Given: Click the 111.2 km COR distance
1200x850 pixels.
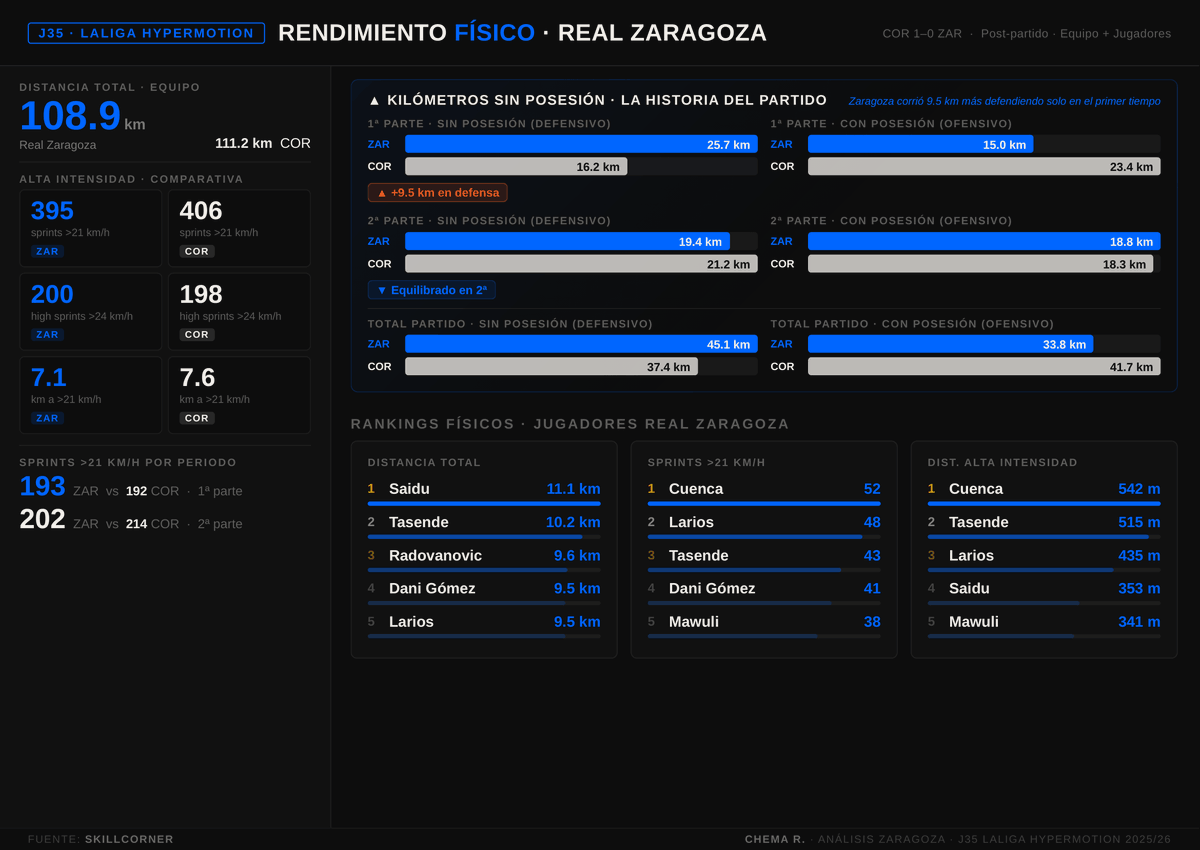Looking at the screenshot, I should click(x=263, y=143).
